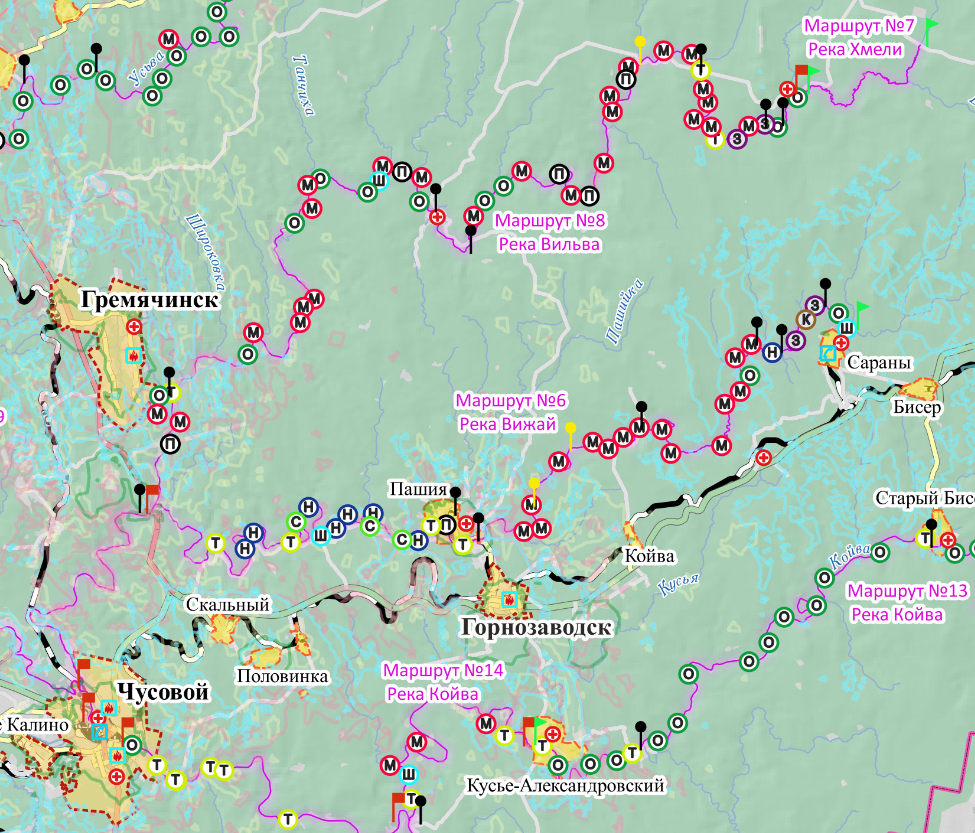Select the cyan square icon in Сараны
The height and width of the screenshot is (833, 975).
point(828,353)
